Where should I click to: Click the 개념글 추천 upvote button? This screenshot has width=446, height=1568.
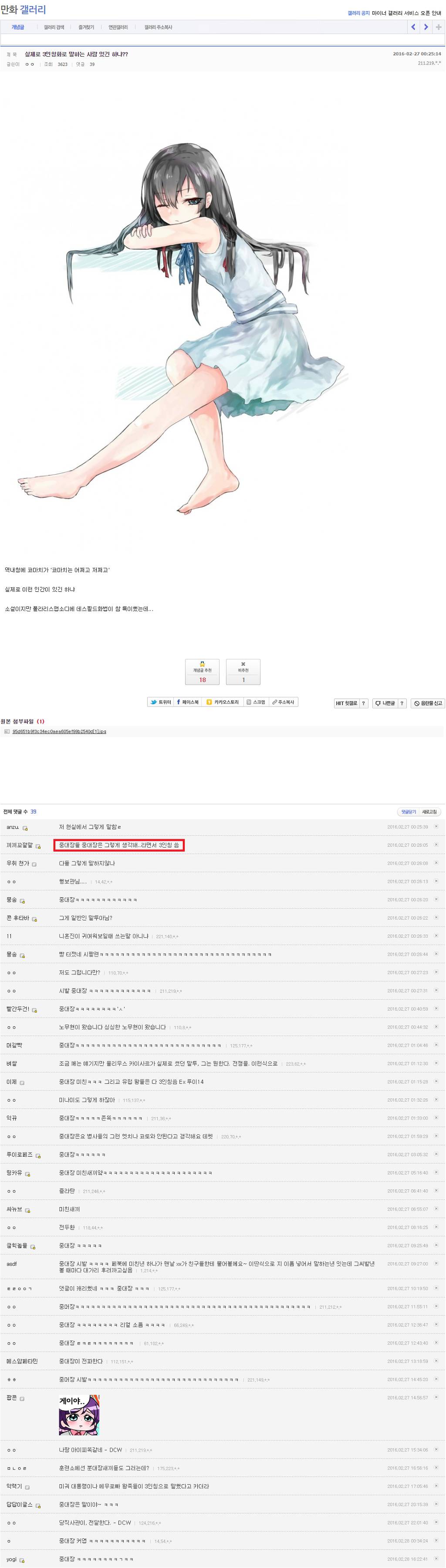202,672
